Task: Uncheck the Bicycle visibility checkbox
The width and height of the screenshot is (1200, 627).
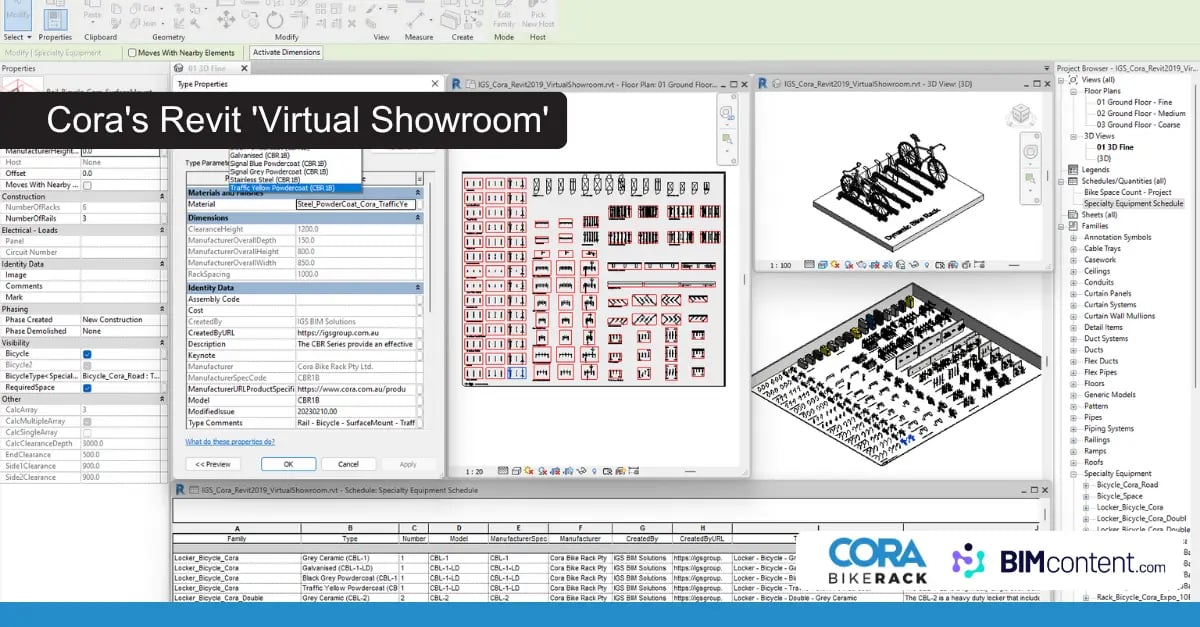Action: (87, 354)
